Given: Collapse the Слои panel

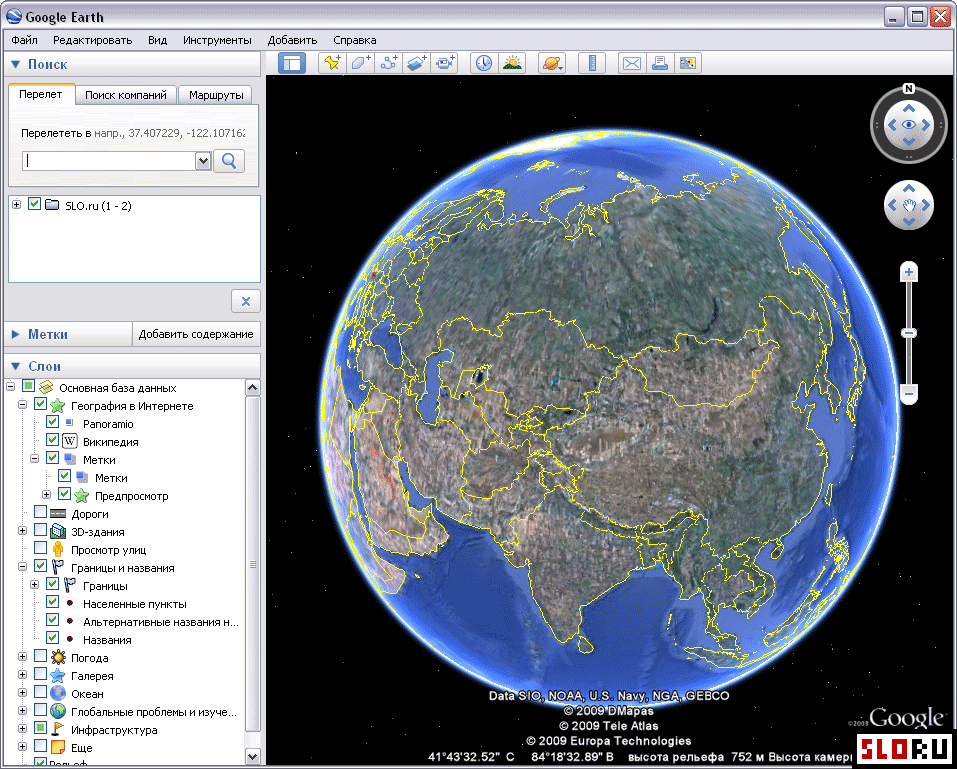Looking at the screenshot, I should pyautogui.click(x=16, y=366).
